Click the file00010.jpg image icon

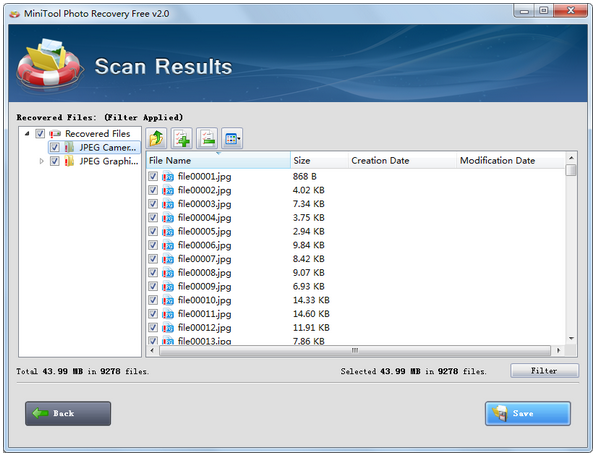tap(168, 300)
